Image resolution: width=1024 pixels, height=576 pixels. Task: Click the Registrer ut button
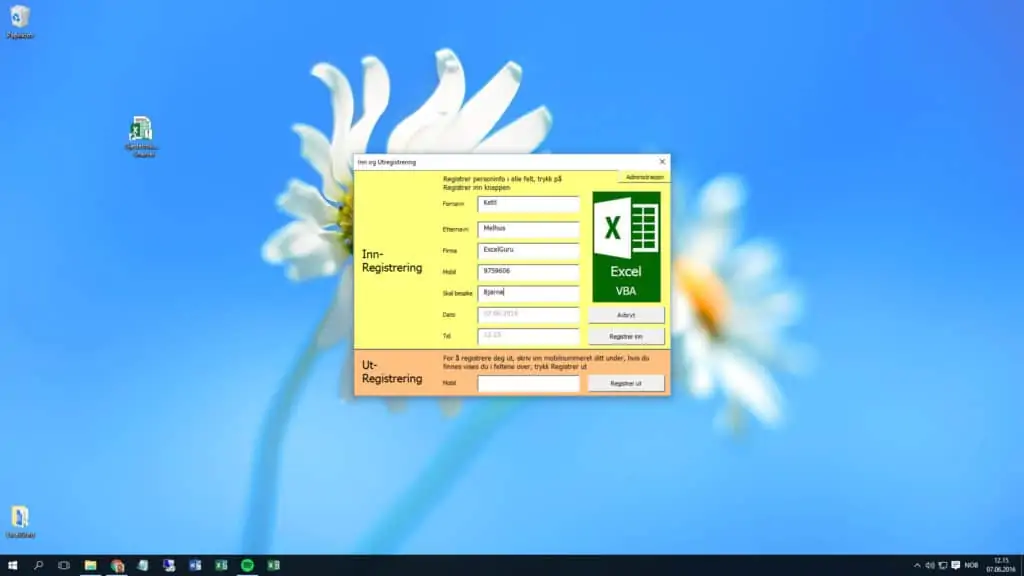[x=626, y=383]
